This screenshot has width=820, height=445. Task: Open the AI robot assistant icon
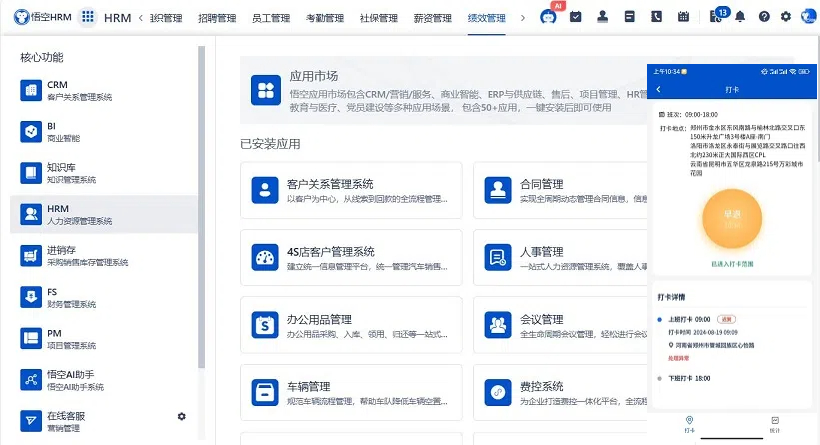[548, 17]
